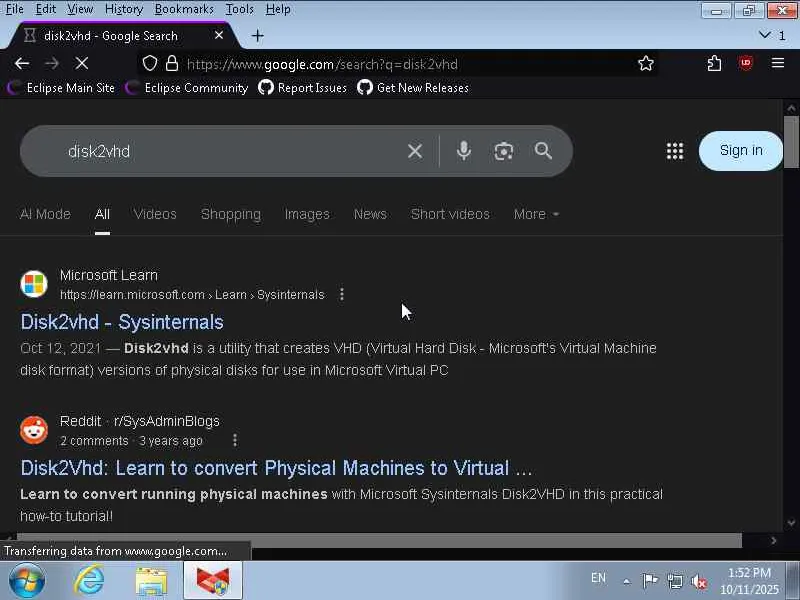Expand the list all tabs chevron
The height and width of the screenshot is (600, 800).
point(764,35)
